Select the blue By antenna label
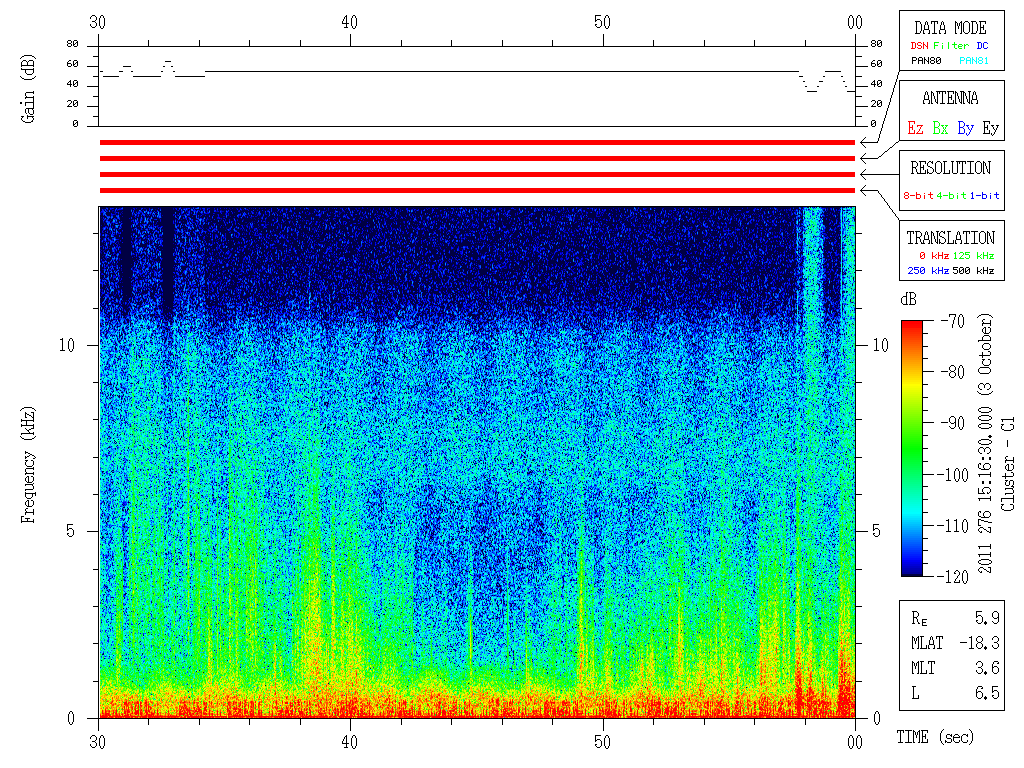 (965, 129)
